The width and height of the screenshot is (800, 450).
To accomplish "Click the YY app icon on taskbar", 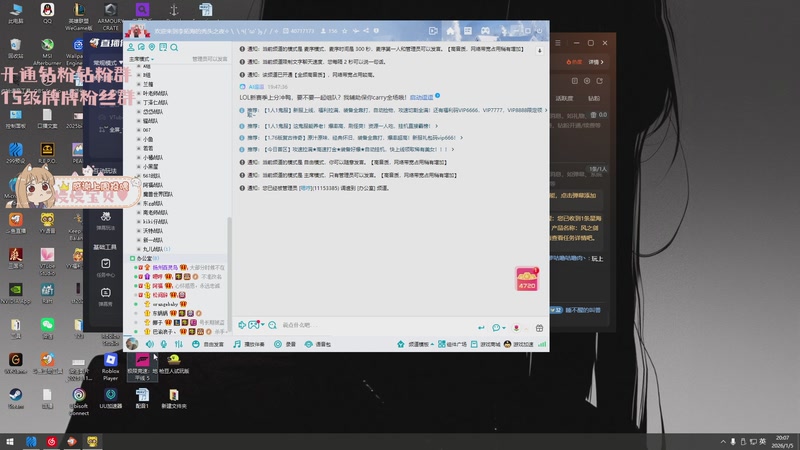I will pos(92,441).
